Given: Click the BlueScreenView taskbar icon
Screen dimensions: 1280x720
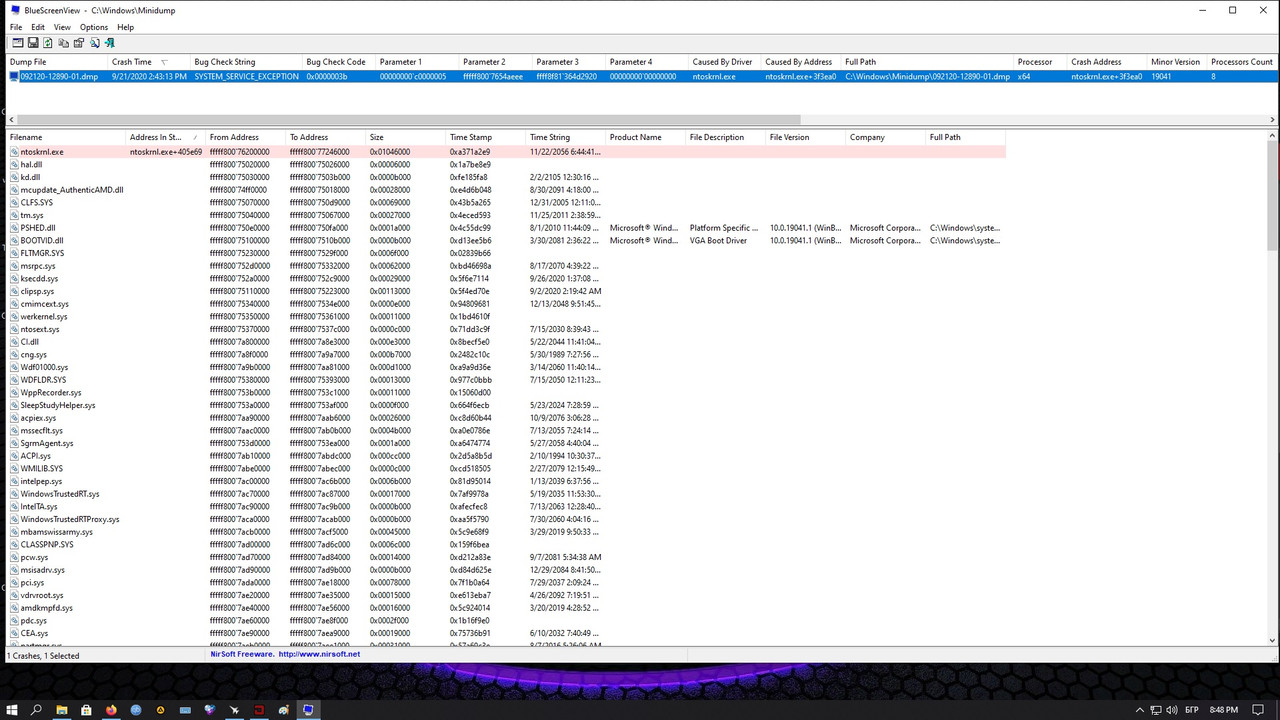Looking at the screenshot, I should [308, 710].
